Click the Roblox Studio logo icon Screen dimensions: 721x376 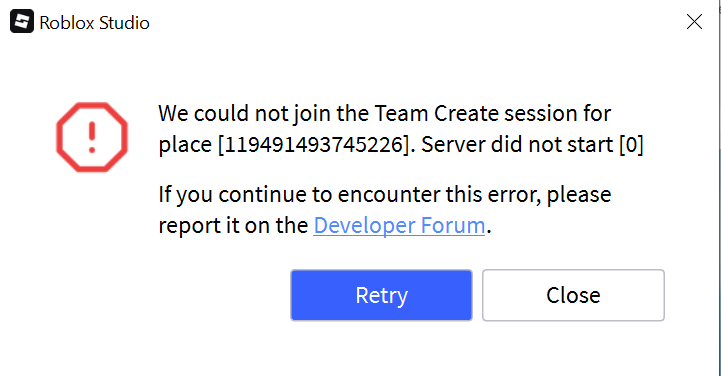[22, 22]
